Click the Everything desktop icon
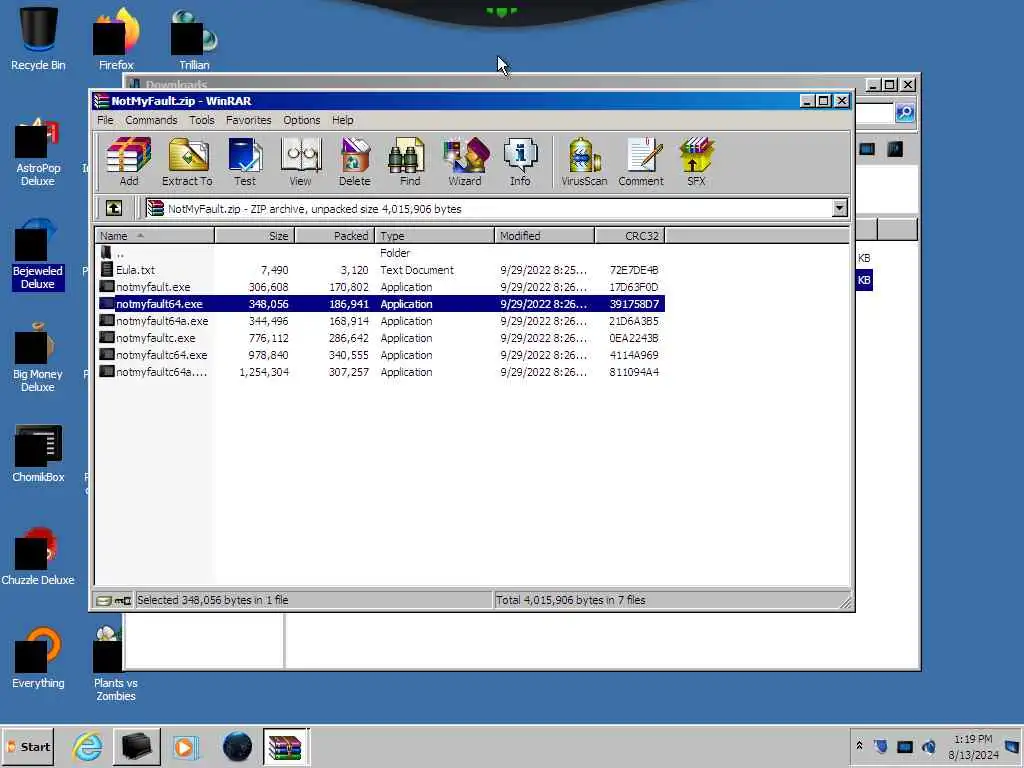 coord(38,658)
